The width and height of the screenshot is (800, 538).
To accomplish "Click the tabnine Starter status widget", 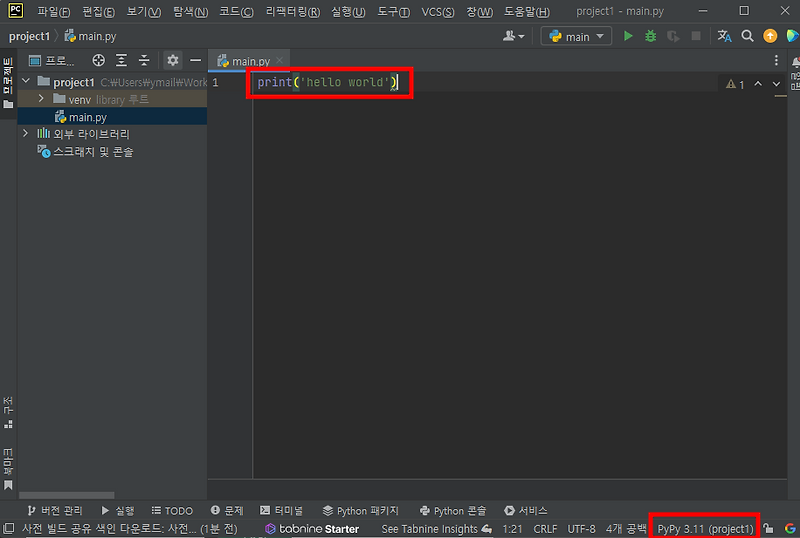I will point(312,529).
